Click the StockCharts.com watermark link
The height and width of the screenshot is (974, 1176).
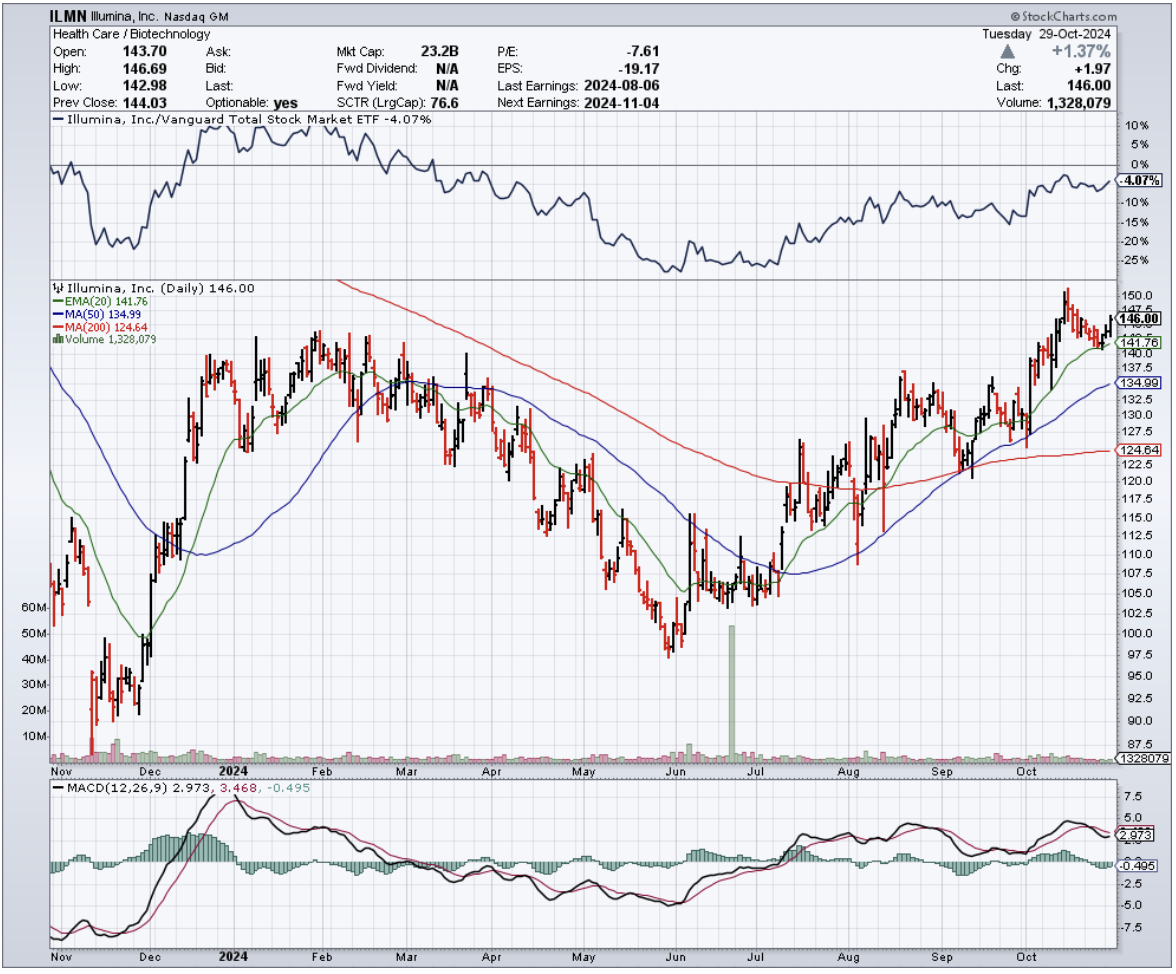(x=1068, y=17)
